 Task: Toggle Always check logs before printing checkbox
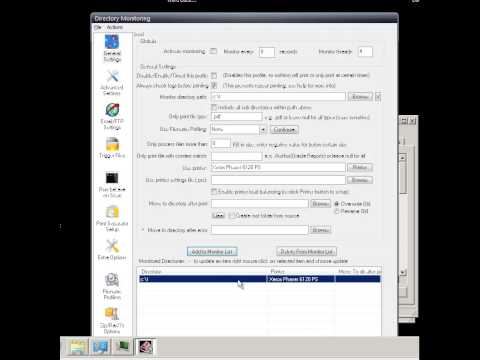[x=214, y=86]
